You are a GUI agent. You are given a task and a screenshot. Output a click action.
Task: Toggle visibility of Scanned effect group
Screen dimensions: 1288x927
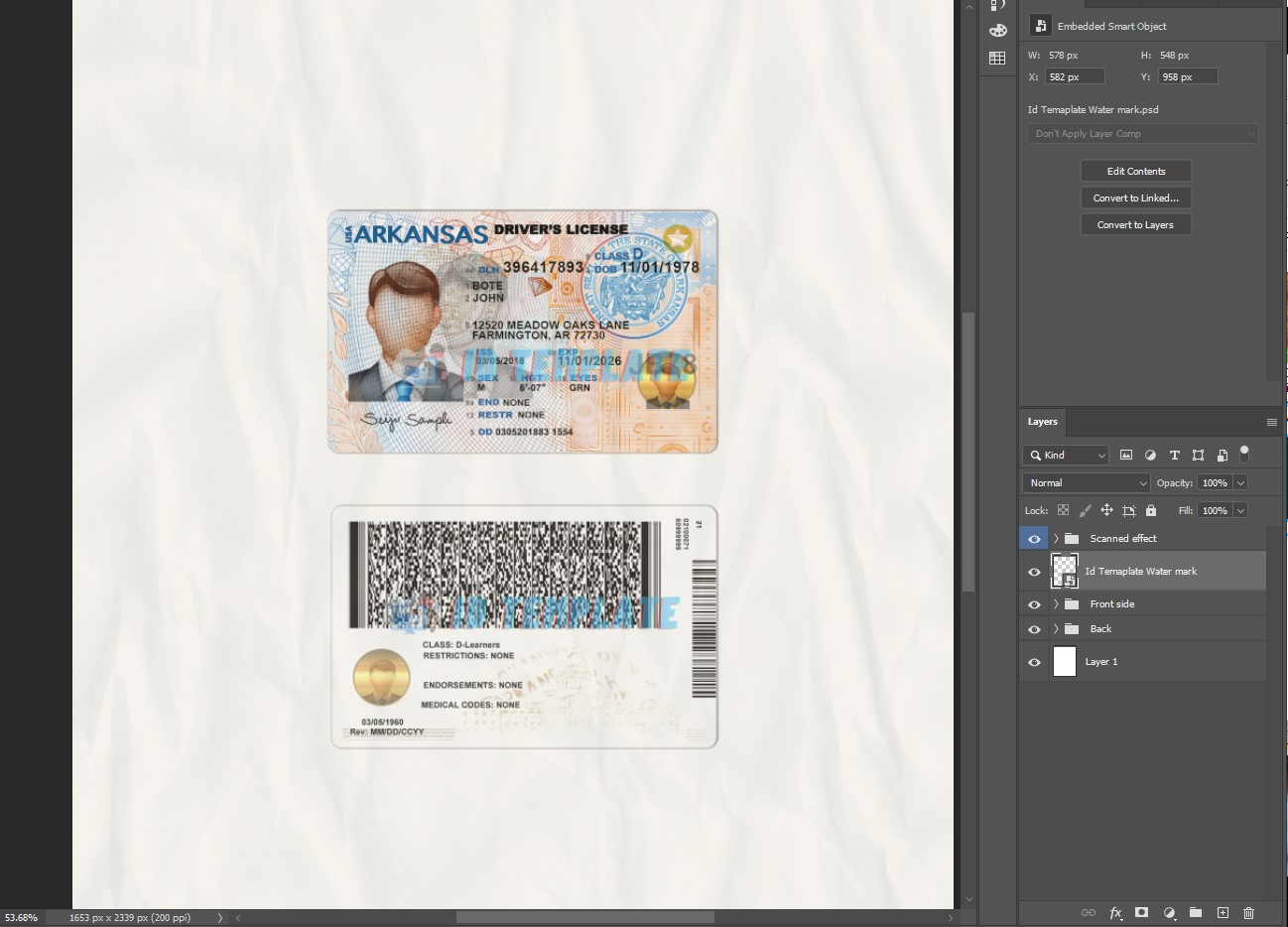1034,538
